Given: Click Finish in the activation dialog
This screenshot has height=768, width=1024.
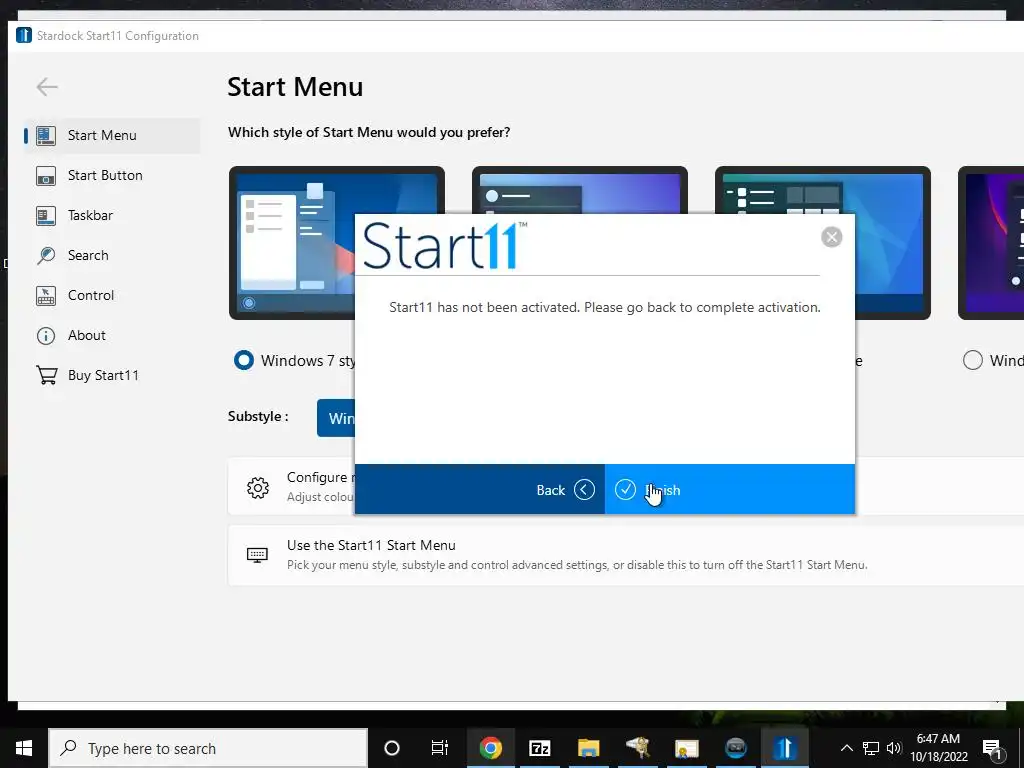Looking at the screenshot, I should click(x=729, y=490).
